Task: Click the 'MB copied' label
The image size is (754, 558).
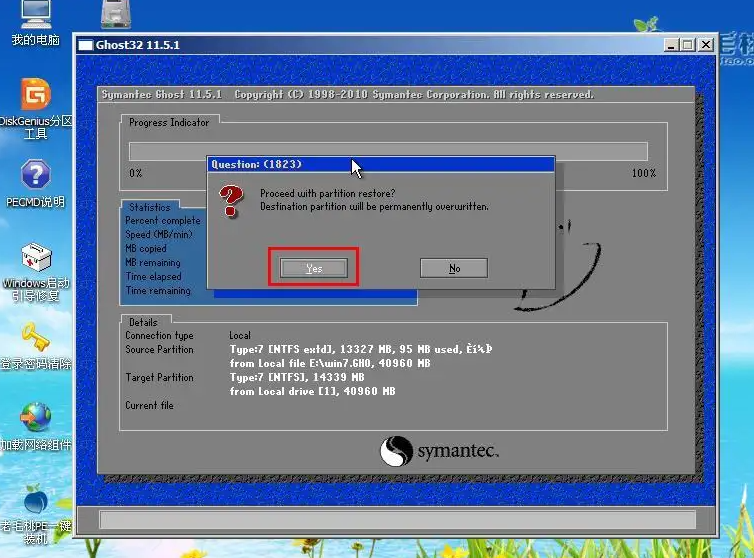Action: 146,248
